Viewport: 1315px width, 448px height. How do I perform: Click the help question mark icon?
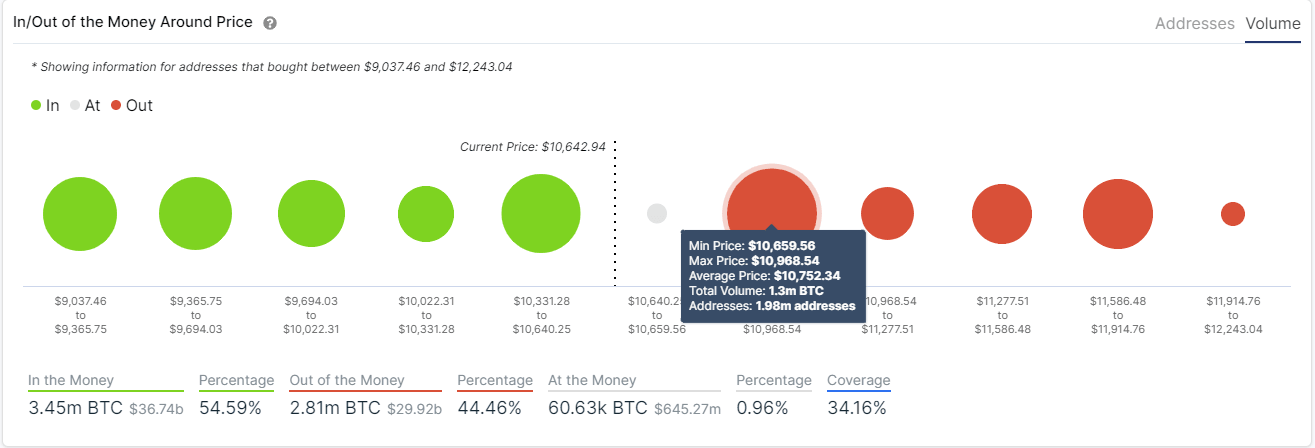pos(270,23)
